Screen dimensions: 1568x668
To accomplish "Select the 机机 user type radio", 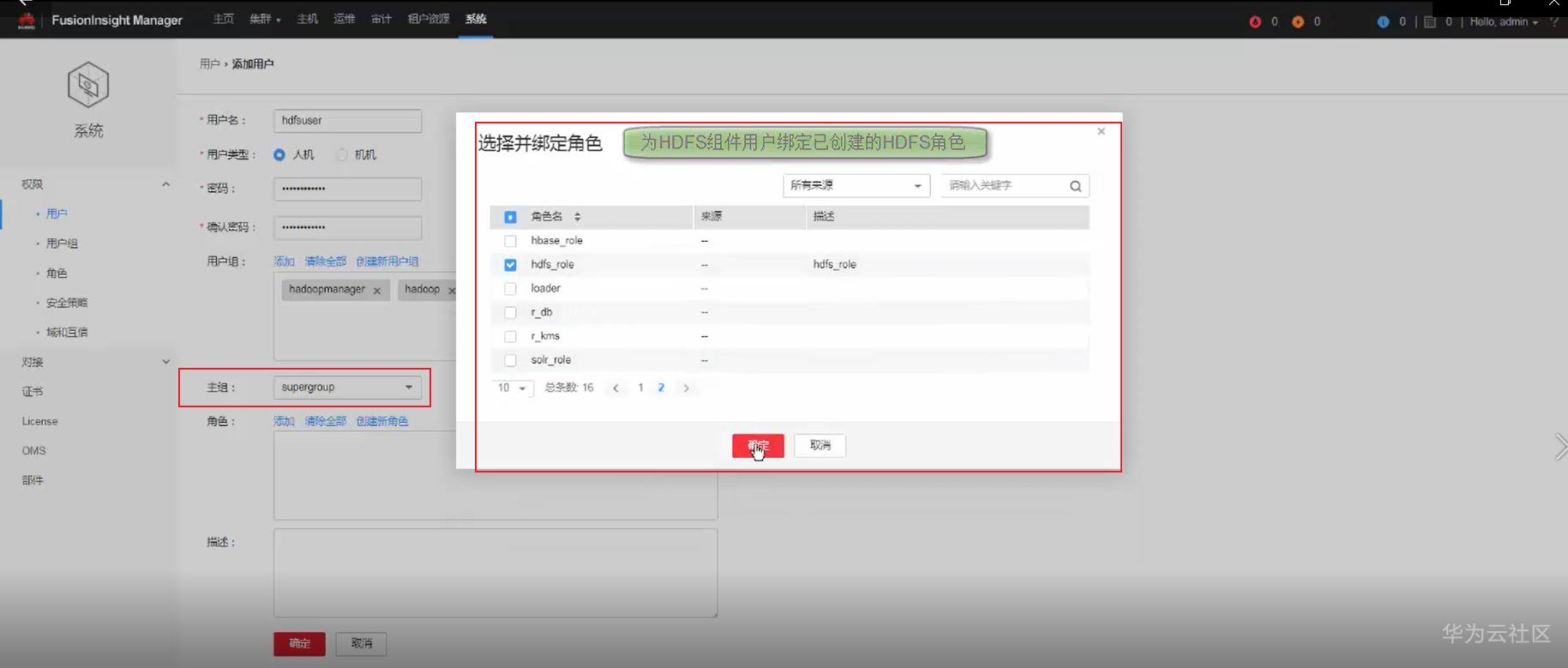I will pyautogui.click(x=342, y=155).
